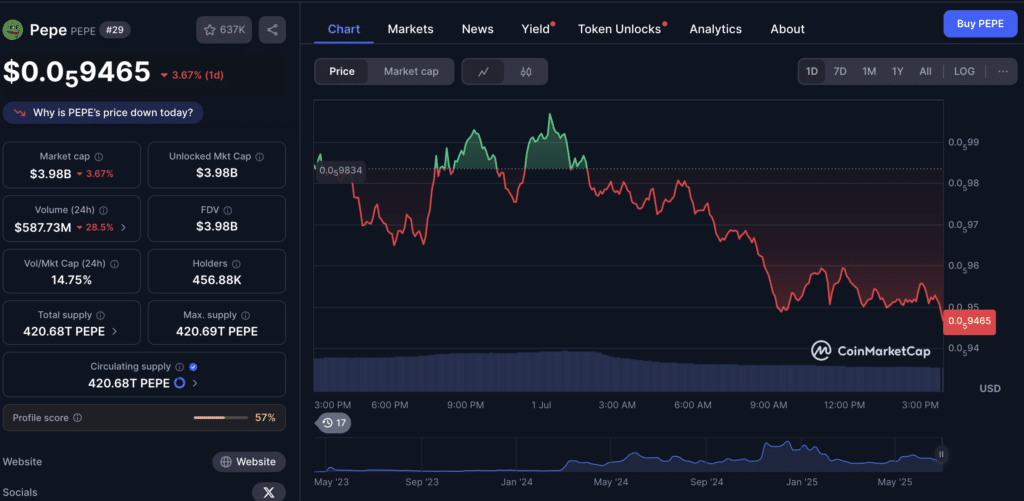Open the About tab

tap(787, 29)
